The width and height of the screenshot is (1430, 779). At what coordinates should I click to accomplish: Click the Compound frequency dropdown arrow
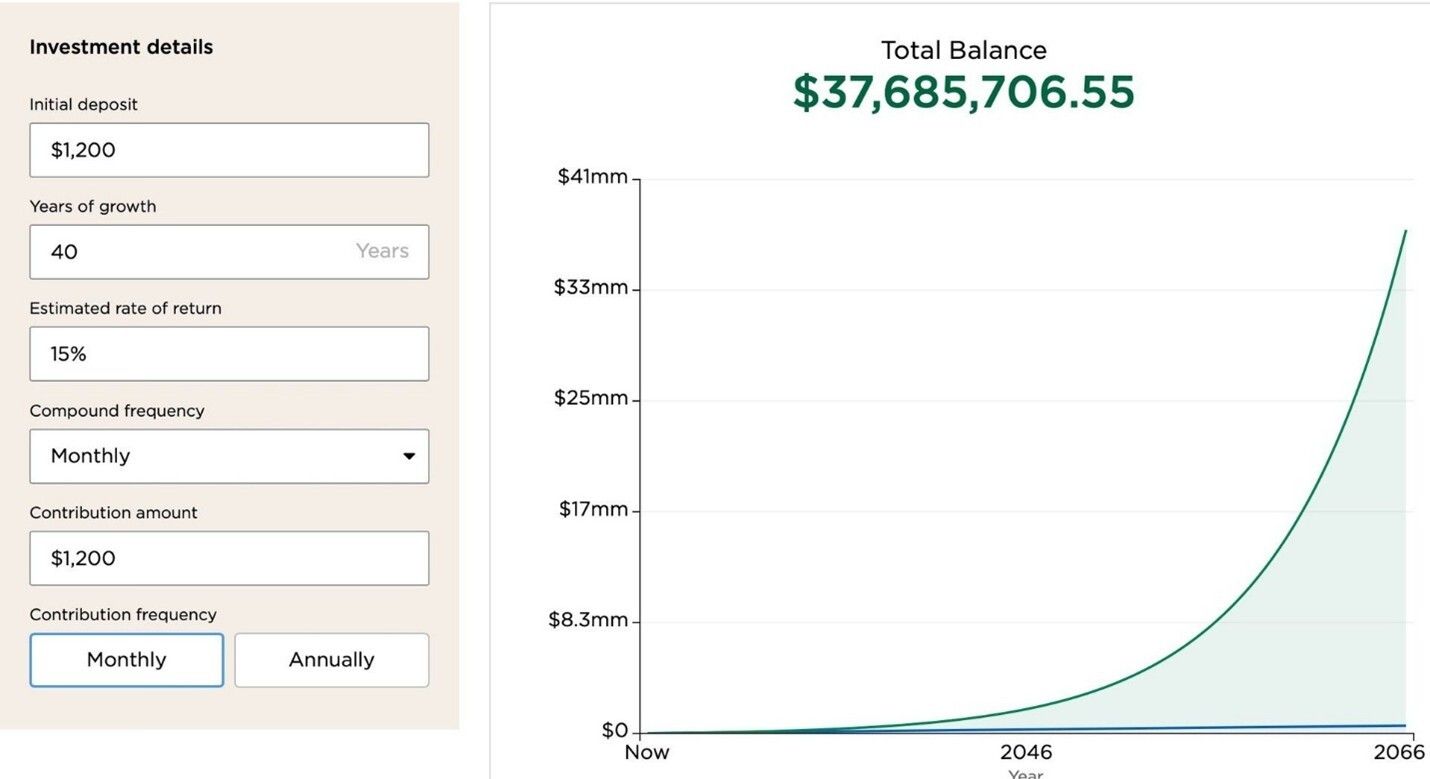click(x=408, y=456)
